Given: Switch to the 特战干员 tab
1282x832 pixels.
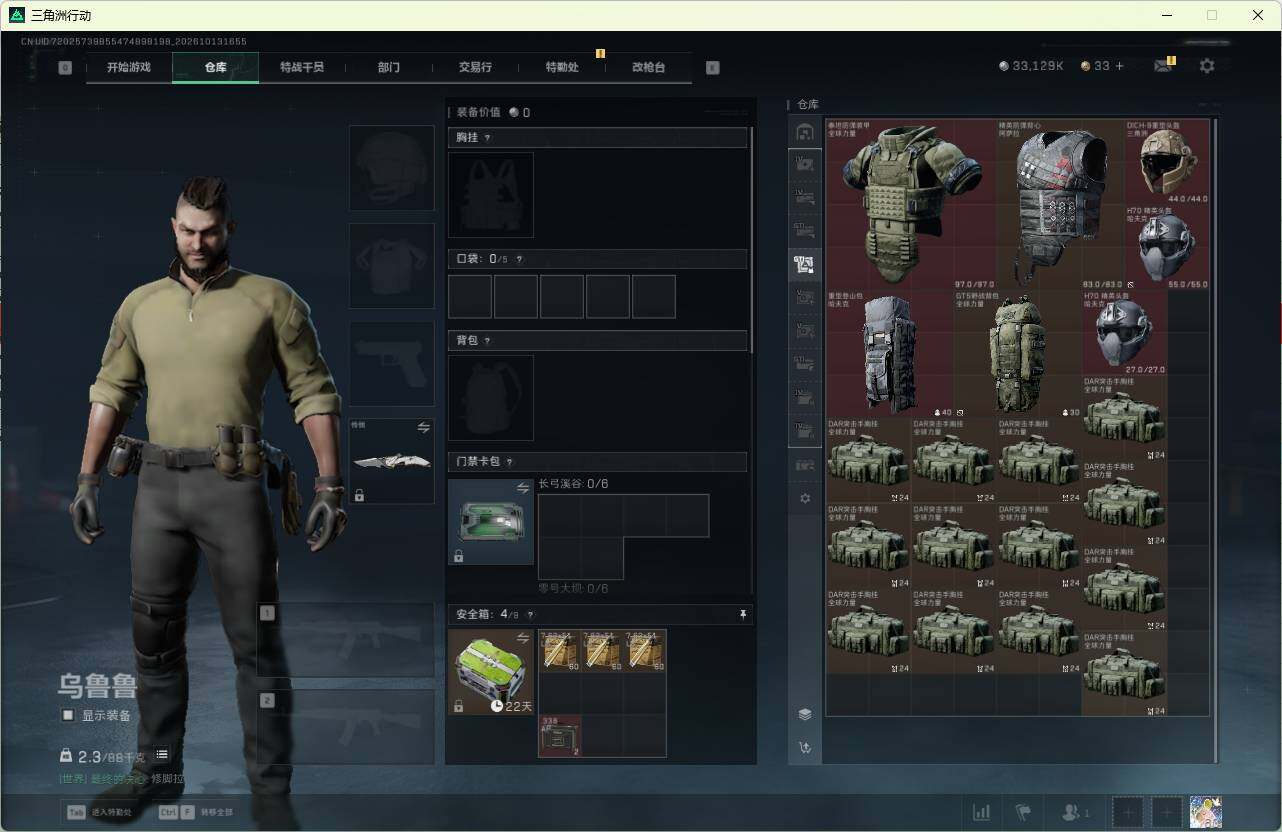Looking at the screenshot, I should click(x=302, y=67).
